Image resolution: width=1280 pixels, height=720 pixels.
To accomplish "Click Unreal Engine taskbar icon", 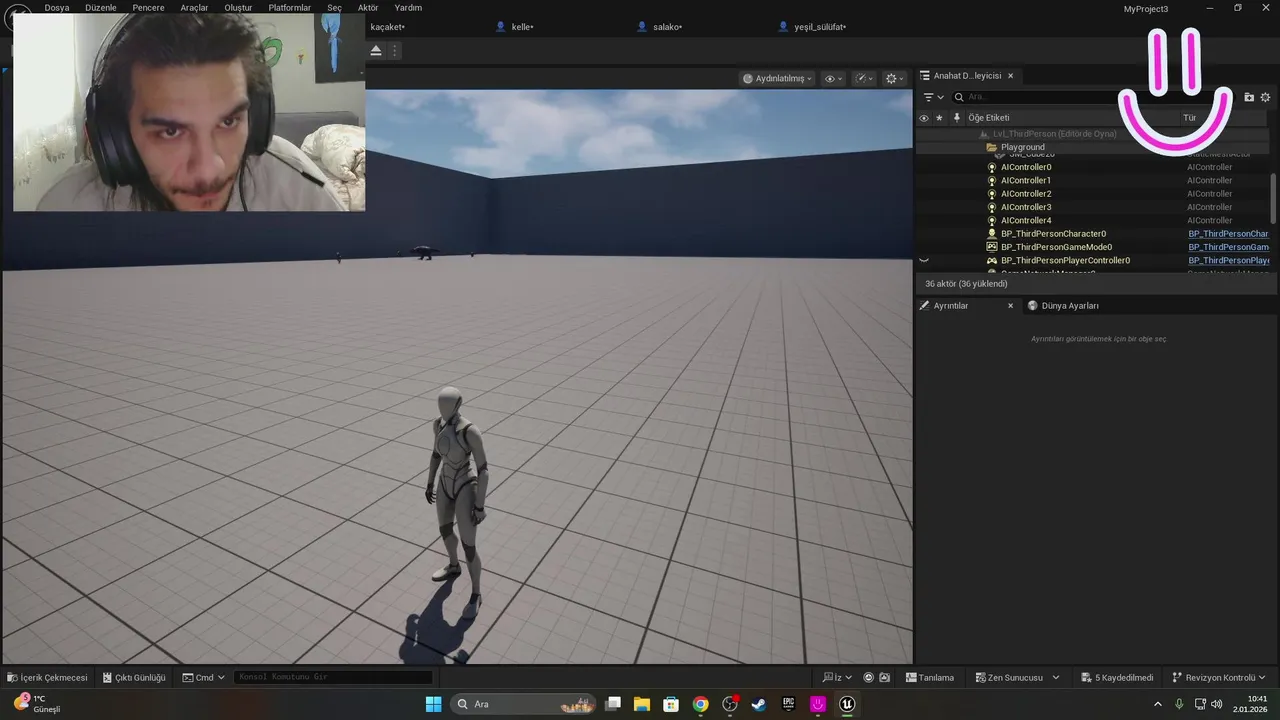I will pos(847,704).
